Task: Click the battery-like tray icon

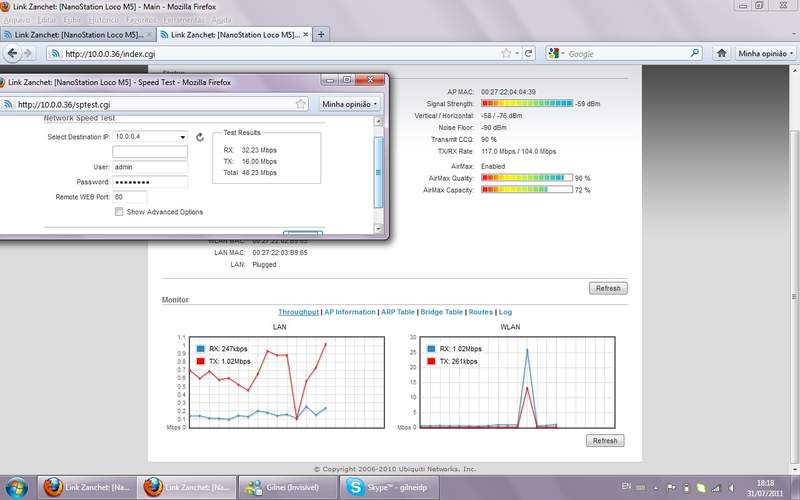Action: point(686,488)
